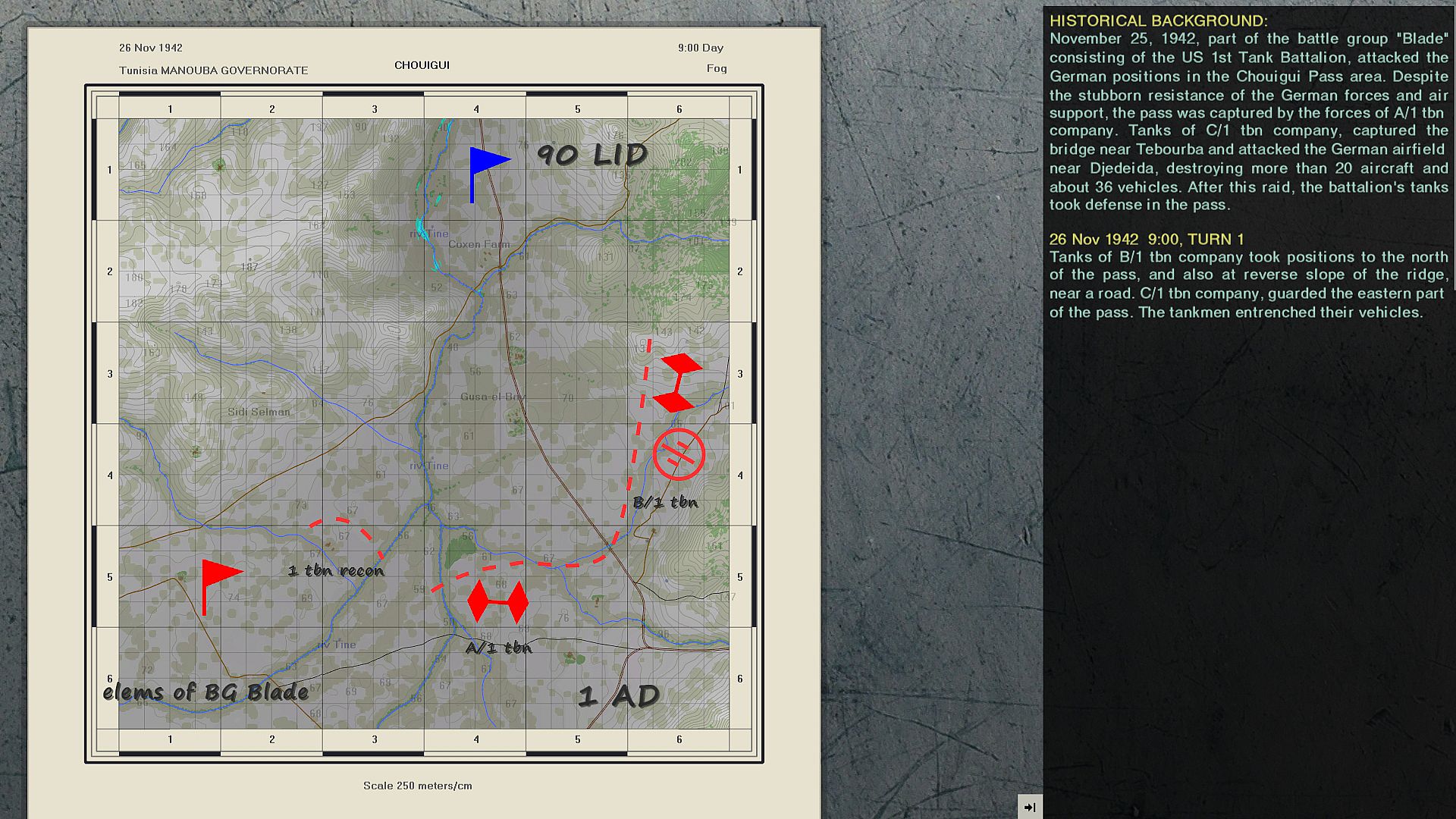
Task: Click the Fog weather indicator
Action: tap(717, 68)
